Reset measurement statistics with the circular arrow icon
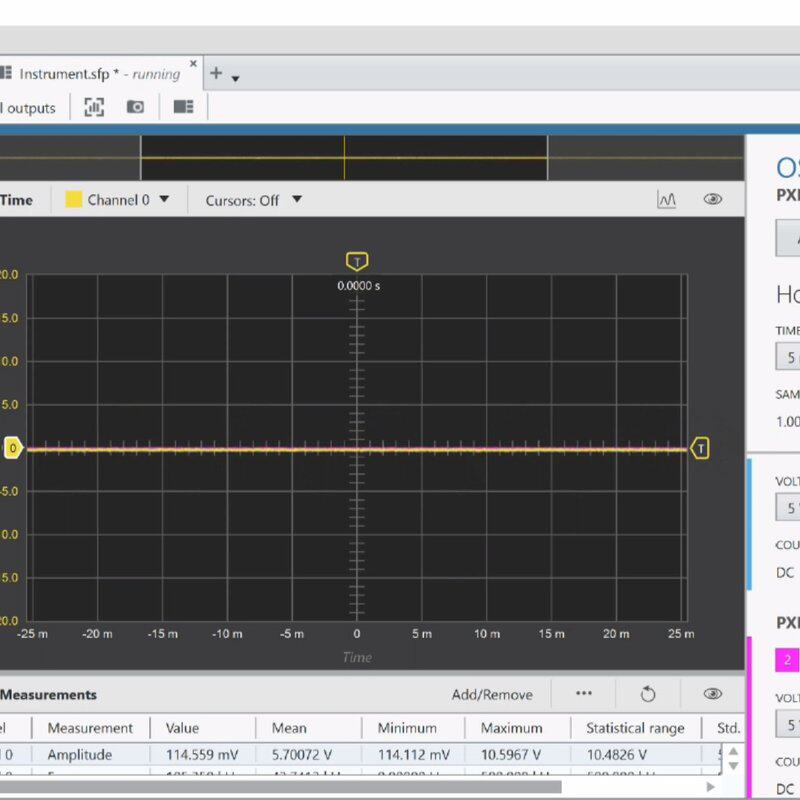Image resolution: width=800 pixels, height=800 pixels. tap(648, 694)
